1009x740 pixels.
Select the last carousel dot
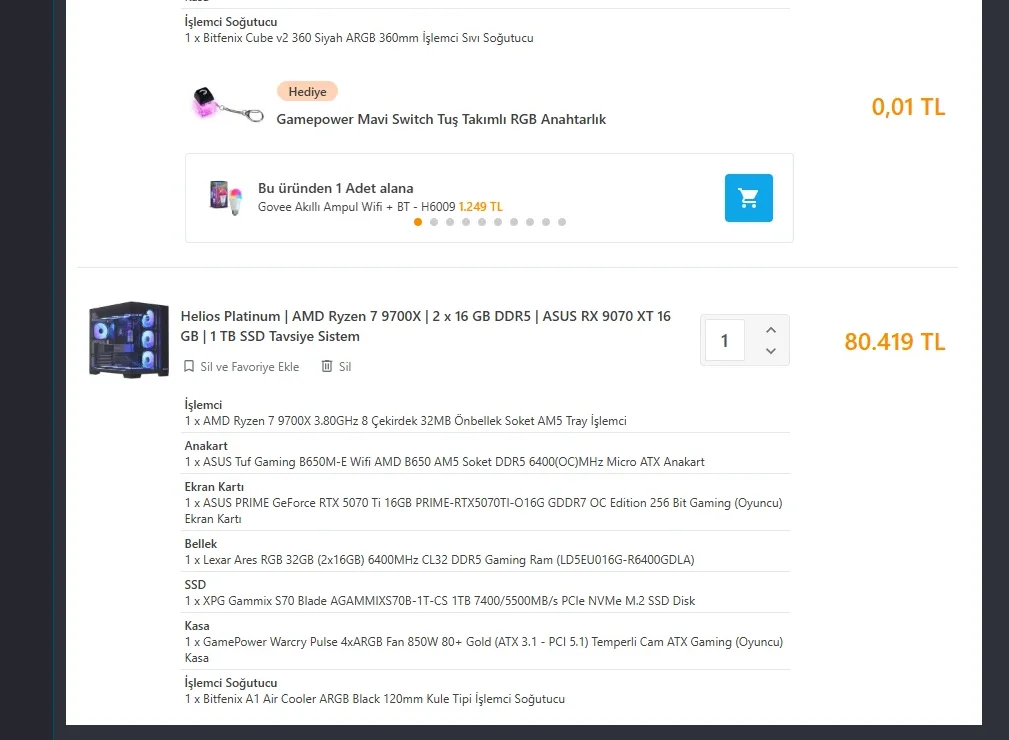(562, 222)
